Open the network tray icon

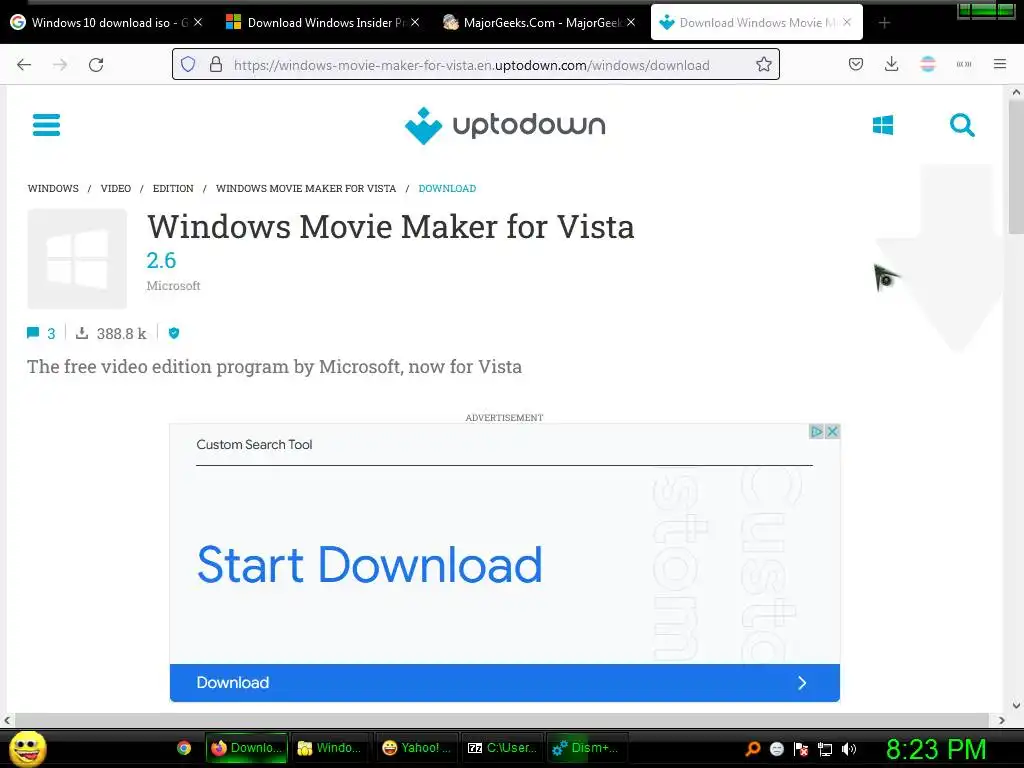pyautogui.click(x=825, y=749)
